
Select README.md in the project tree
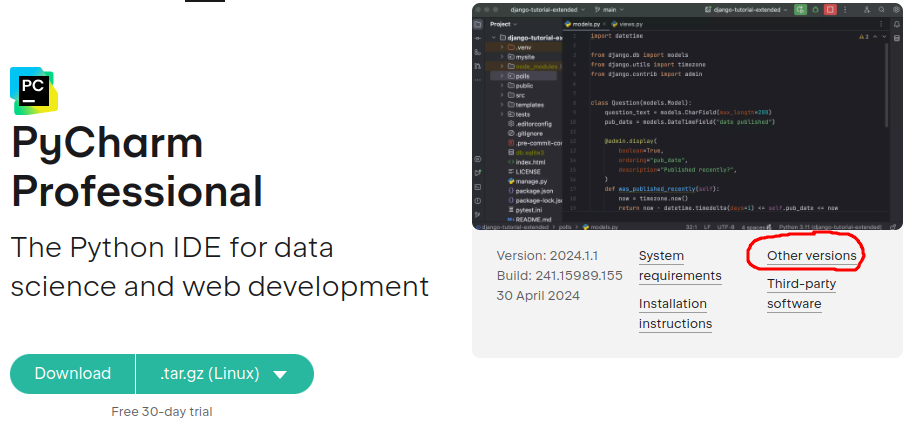(x=529, y=219)
